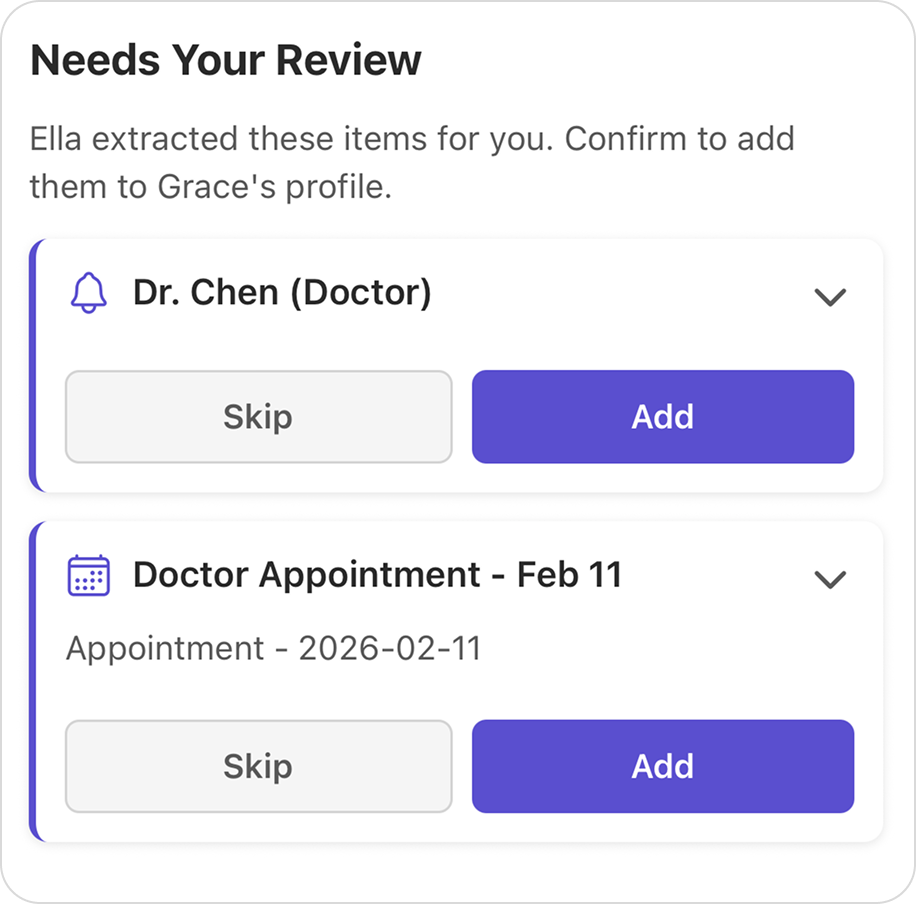Click the Ella extraction description text
This screenshot has height=904, width=916.
[412, 162]
